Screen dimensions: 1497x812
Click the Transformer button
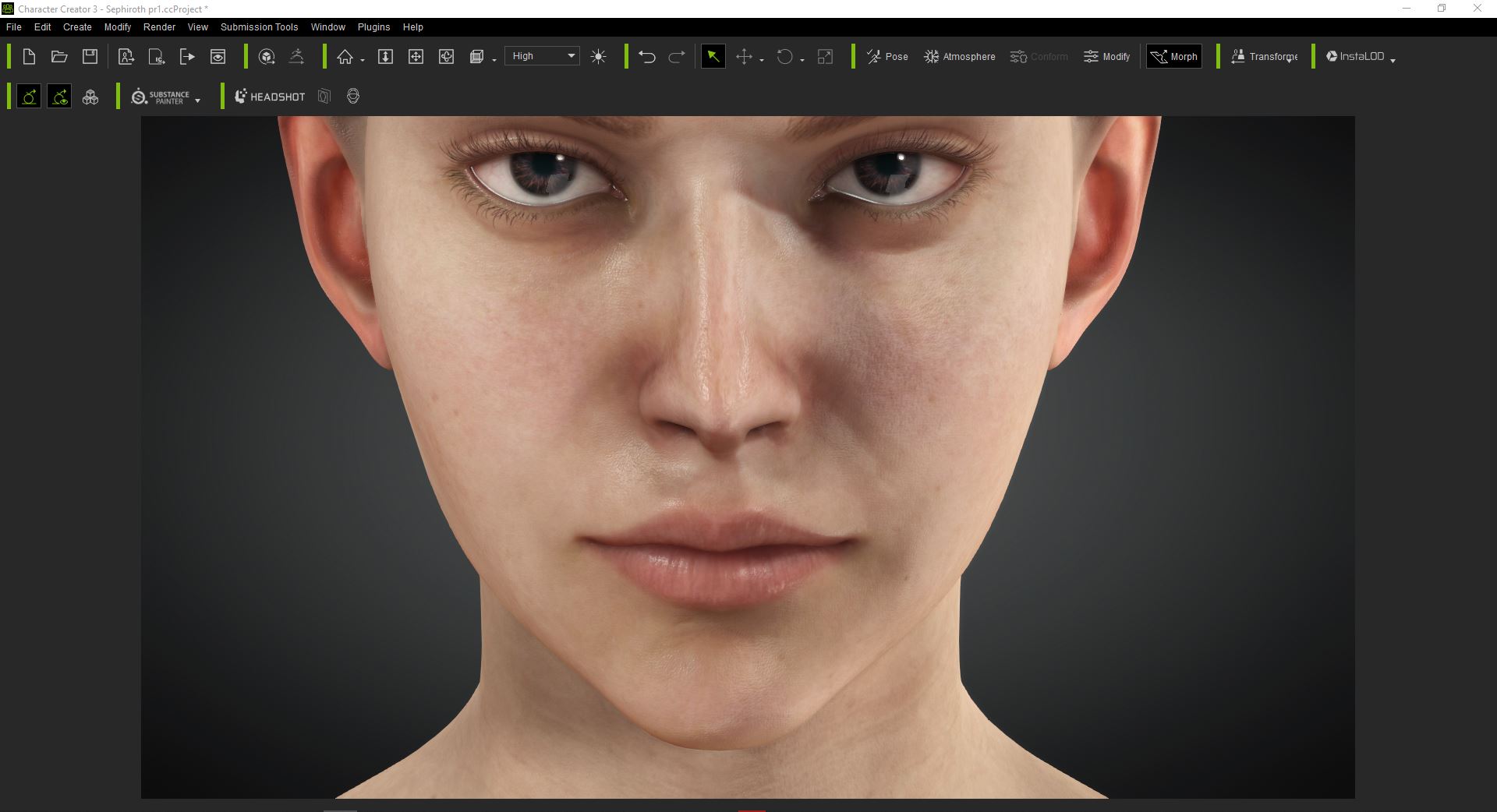coord(1264,56)
